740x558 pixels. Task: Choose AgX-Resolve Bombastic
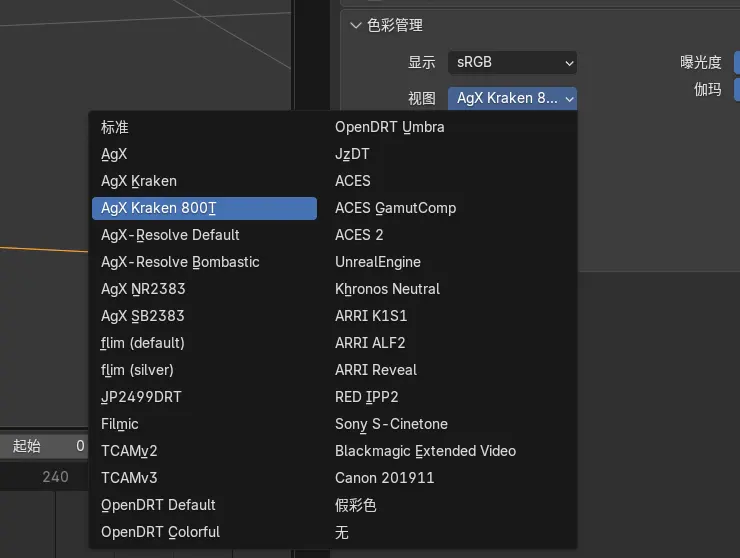[x=204, y=262]
